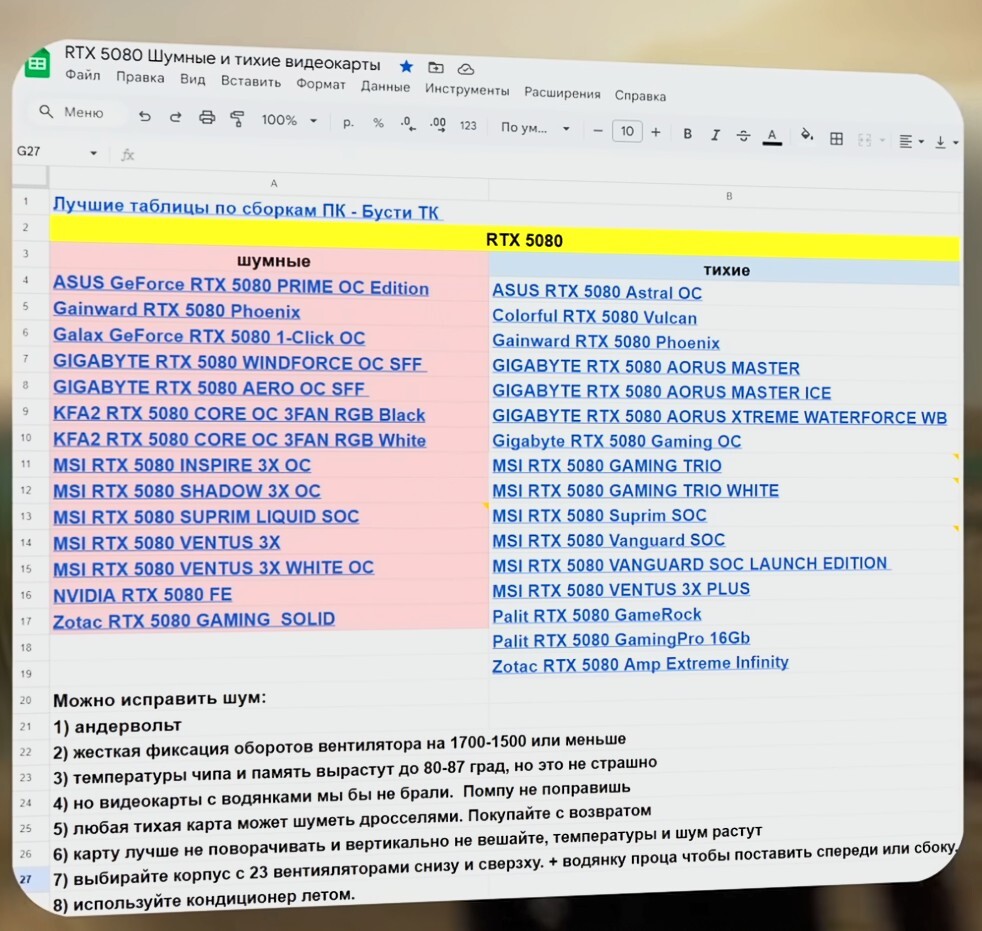982x931 pixels.
Task: Click the merge cells icon
Action: pyautogui.click(x=865, y=140)
